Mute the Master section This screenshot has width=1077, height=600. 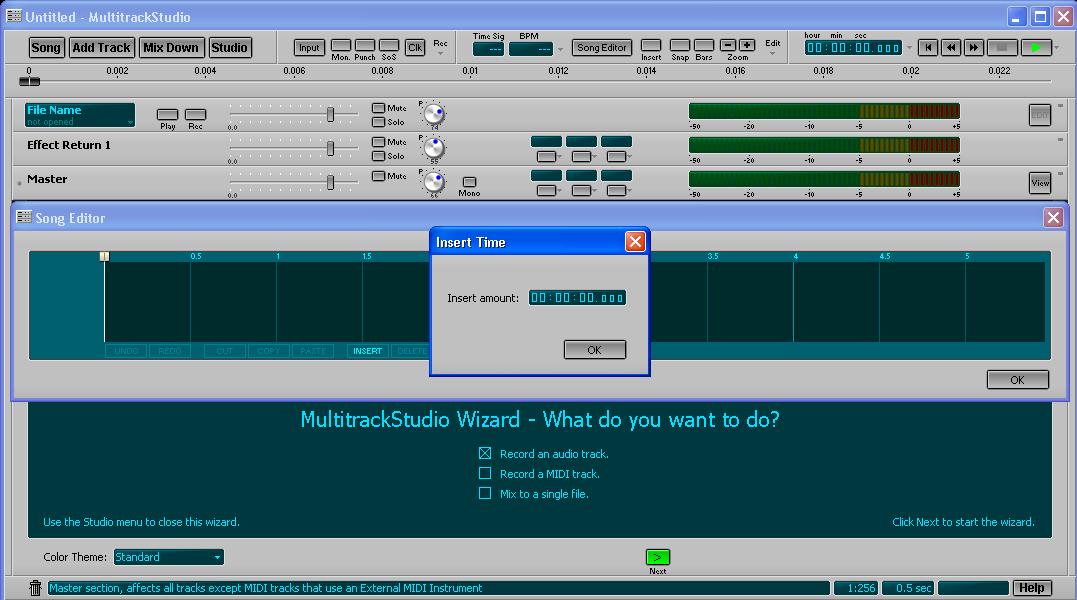pyautogui.click(x=378, y=176)
